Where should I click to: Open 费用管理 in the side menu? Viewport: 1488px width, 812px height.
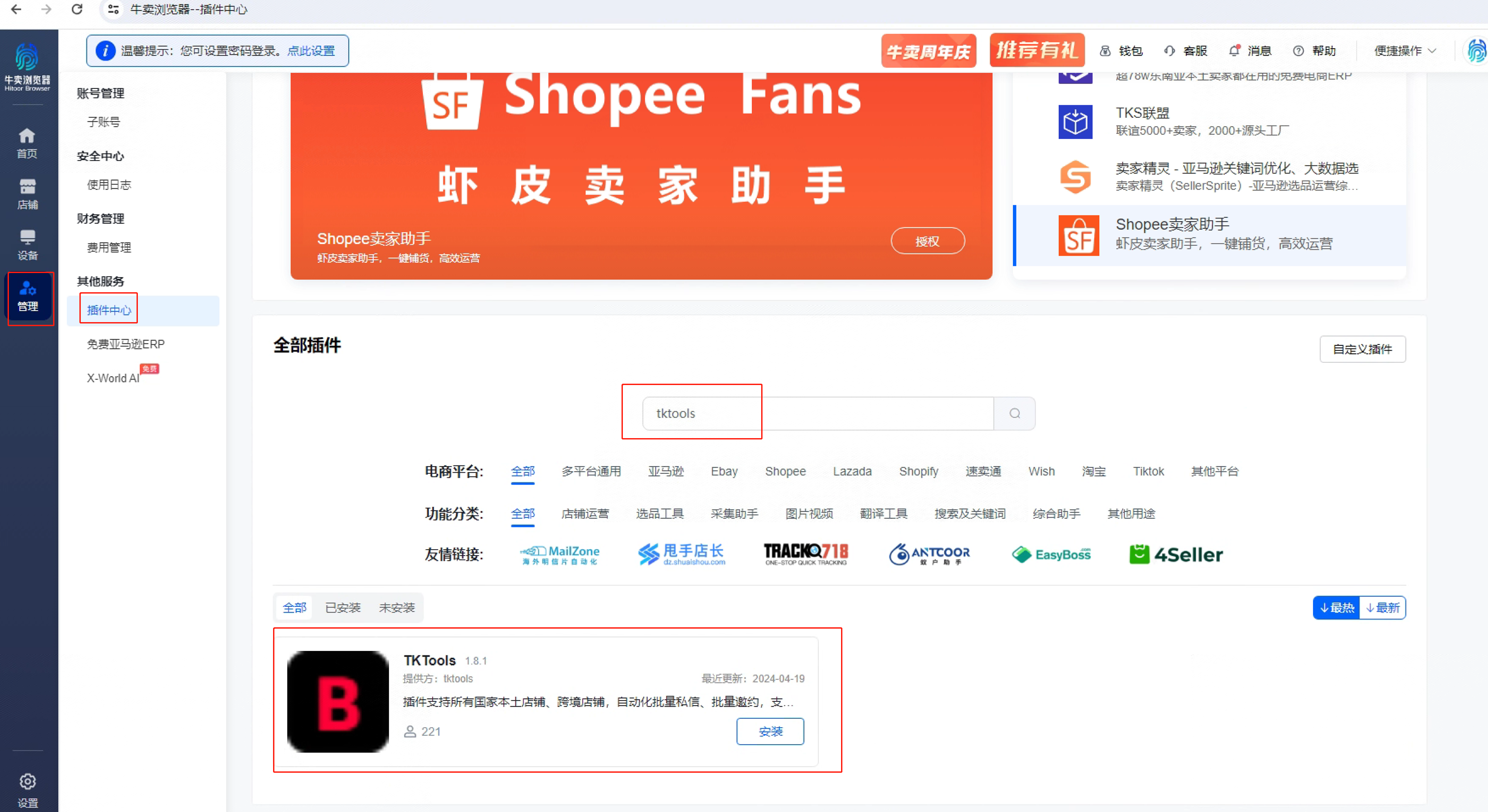(108, 248)
